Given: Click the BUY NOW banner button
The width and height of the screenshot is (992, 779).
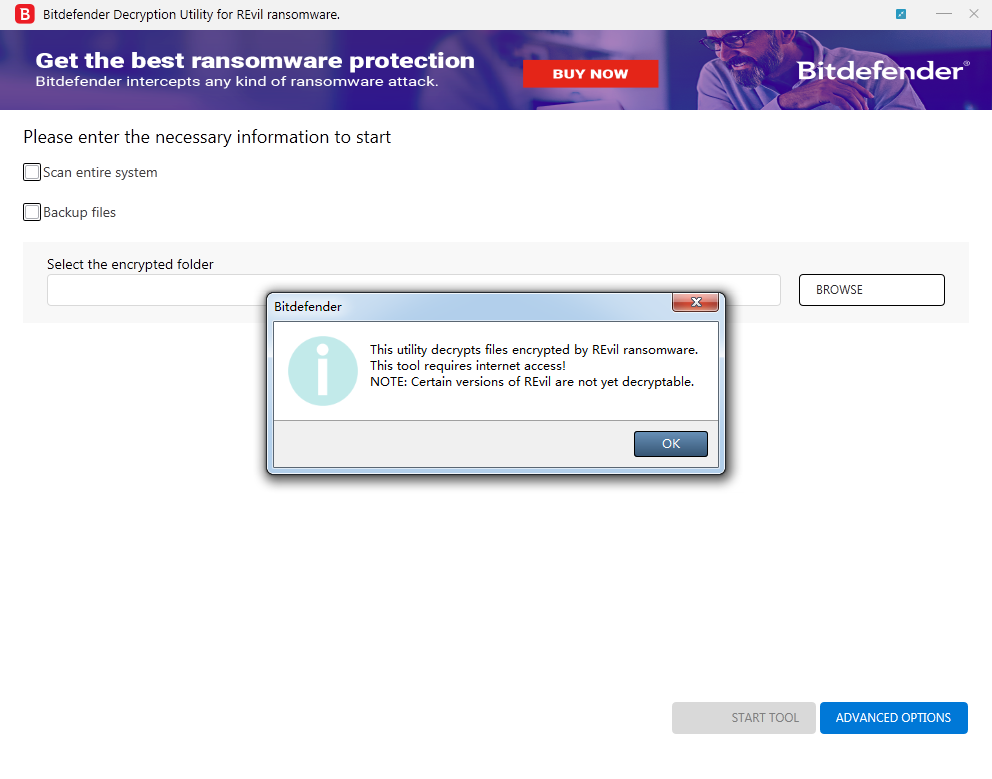Looking at the screenshot, I should click(x=590, y=73).
